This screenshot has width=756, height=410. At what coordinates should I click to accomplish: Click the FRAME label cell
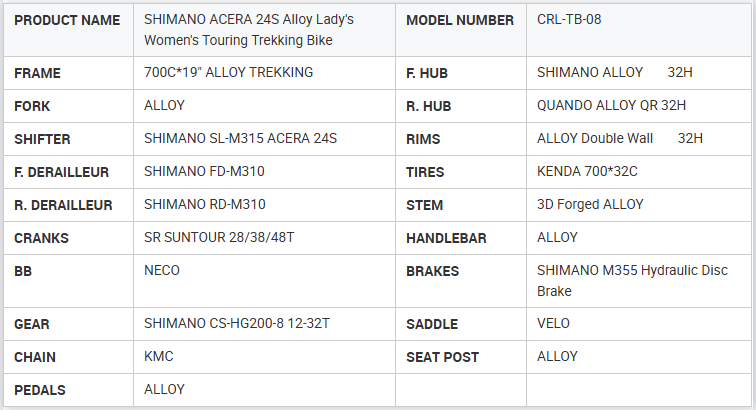38,73
